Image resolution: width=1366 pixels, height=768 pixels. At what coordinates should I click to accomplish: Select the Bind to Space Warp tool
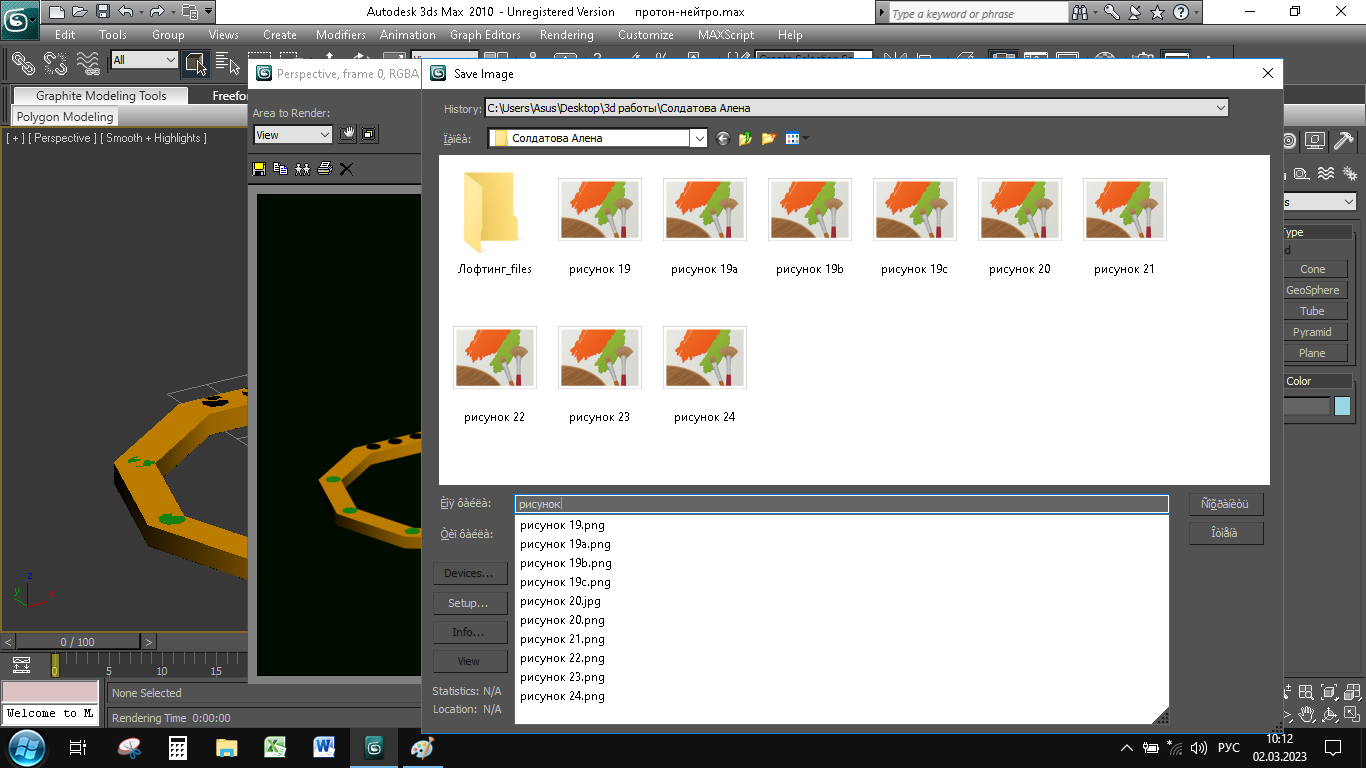[88, 64]
